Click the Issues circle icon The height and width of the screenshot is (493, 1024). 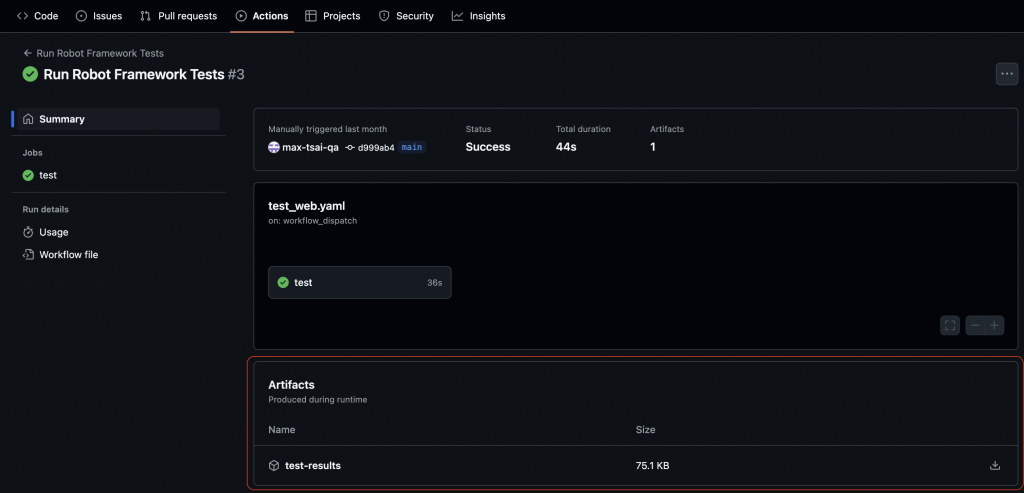[81, 16]
